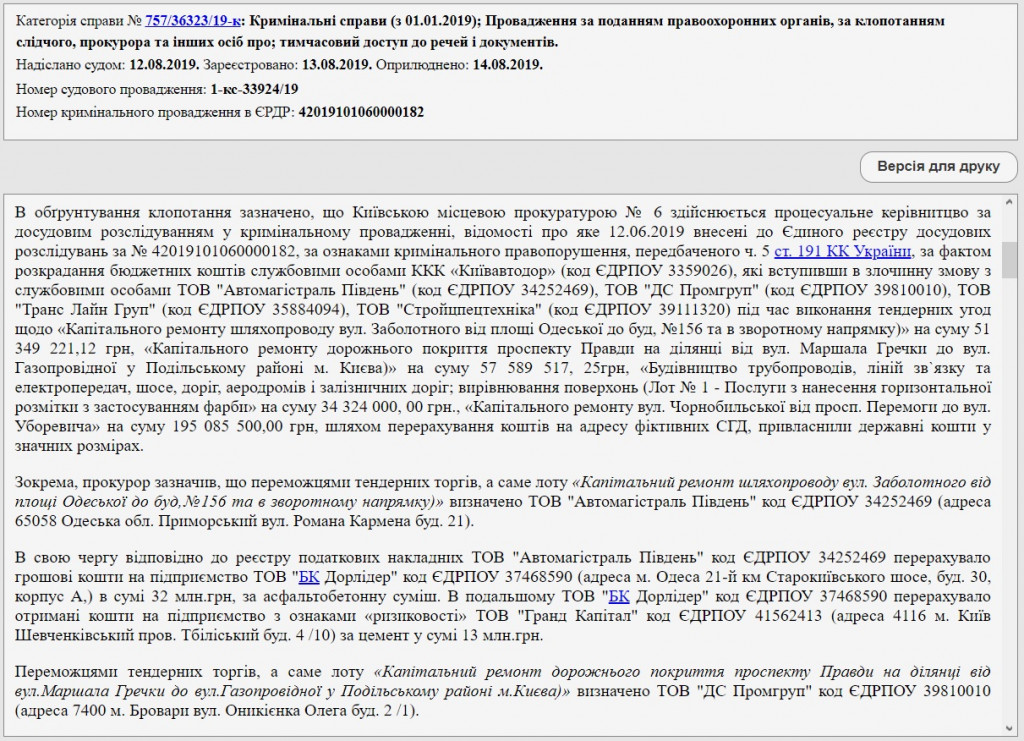Click the ЄРДР number in the header

click(361, 112)
